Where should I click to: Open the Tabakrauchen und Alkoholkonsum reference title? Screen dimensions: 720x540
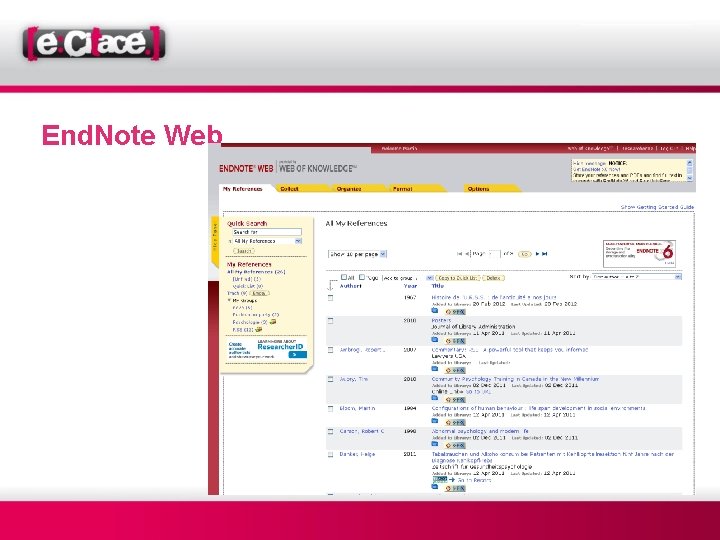pos(553,457)
